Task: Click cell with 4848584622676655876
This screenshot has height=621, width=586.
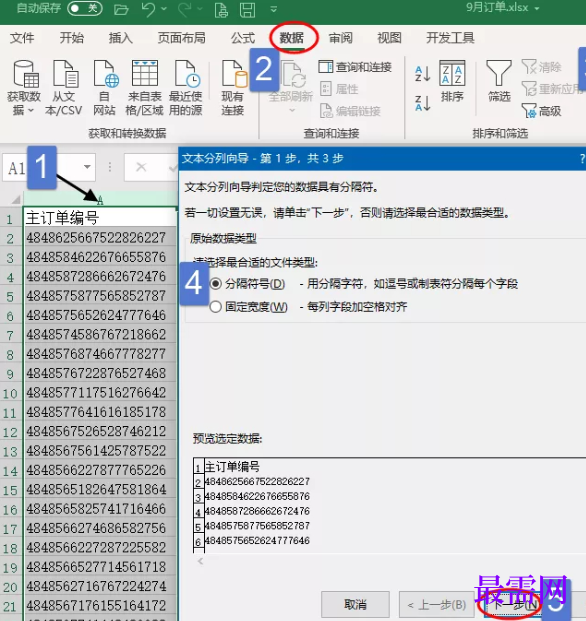Action: pyautogui.click(x=100, y=257)
